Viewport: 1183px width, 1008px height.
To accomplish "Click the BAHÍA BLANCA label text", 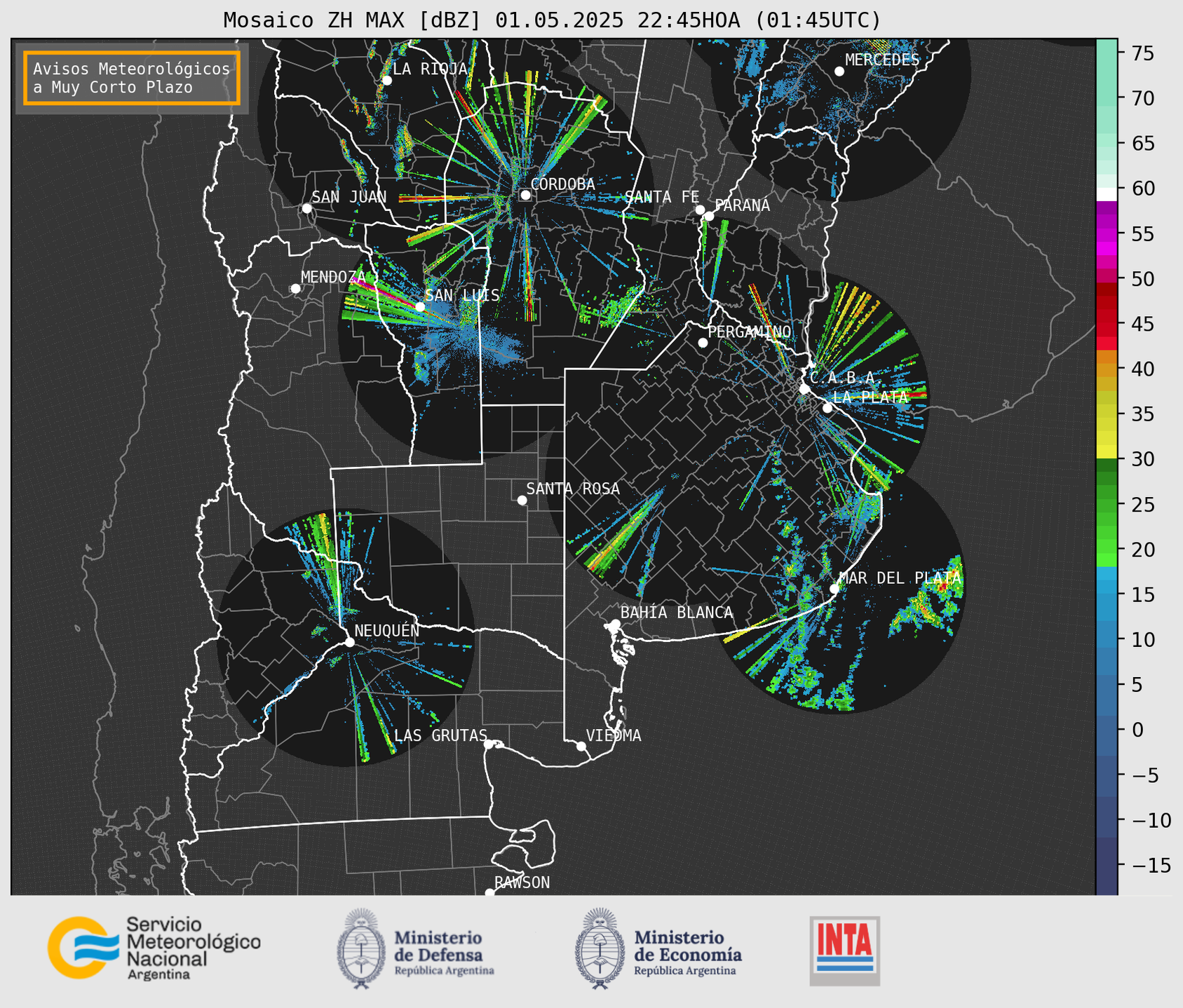I will 677,612.
